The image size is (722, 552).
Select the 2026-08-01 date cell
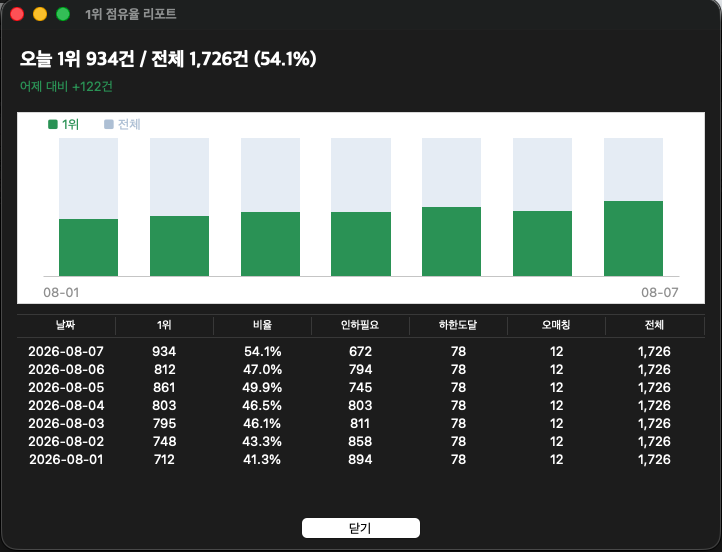66,459
